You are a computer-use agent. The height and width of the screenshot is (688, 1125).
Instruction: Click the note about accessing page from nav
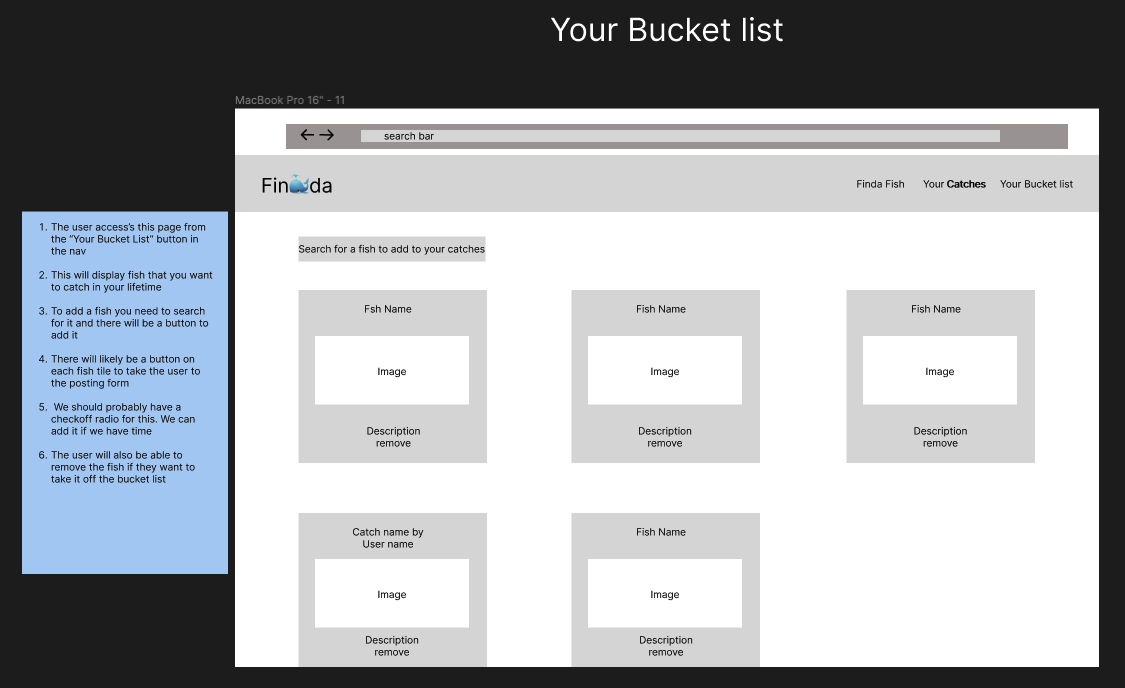coord(122,239)
